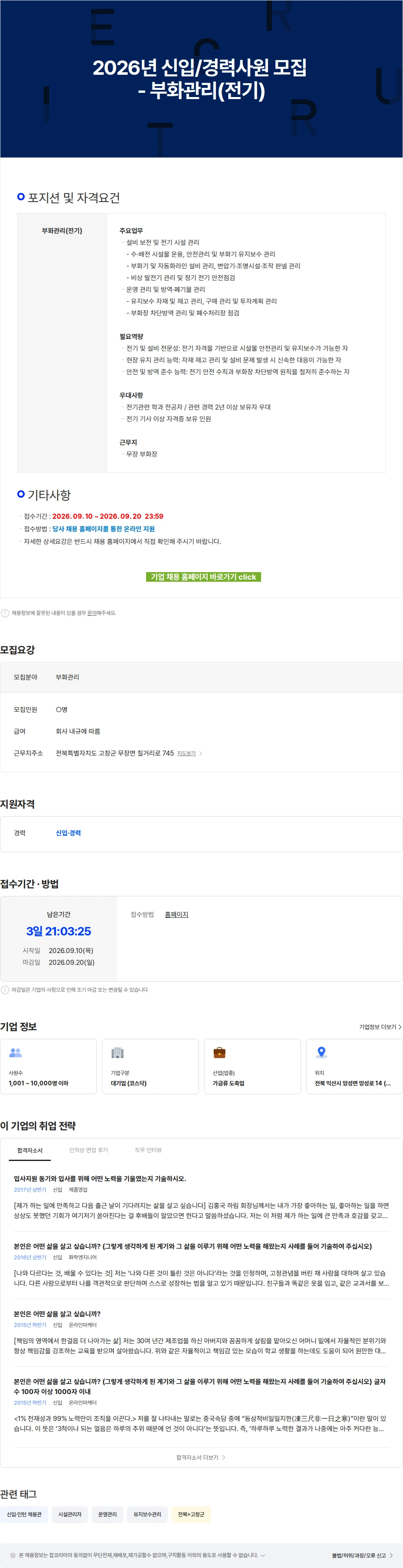Select the 유지보수관리 tag
Image resolution: width=403 pixels, height=1568 pixels.
pos(147,1514)
